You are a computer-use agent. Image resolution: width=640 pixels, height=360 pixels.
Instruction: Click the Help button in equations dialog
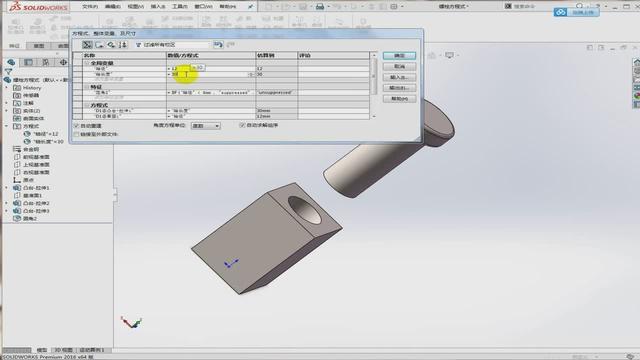pos(399,99)
